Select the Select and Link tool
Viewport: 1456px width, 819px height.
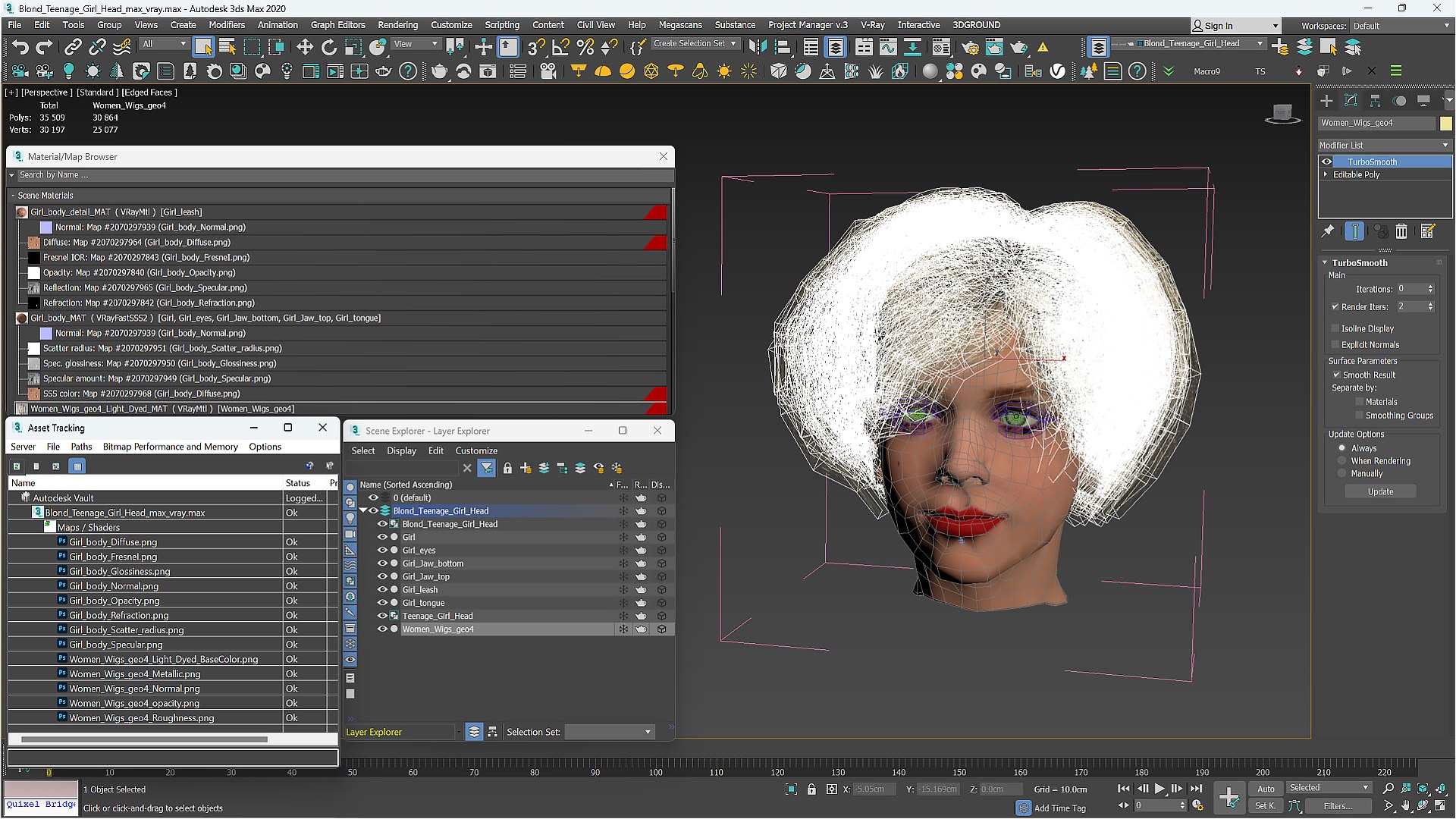(73, 47)
